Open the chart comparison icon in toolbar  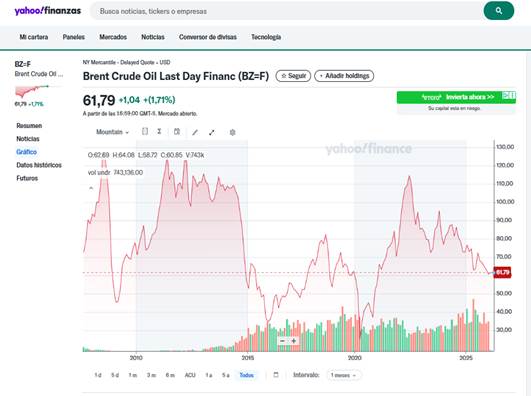pos(145,131)
